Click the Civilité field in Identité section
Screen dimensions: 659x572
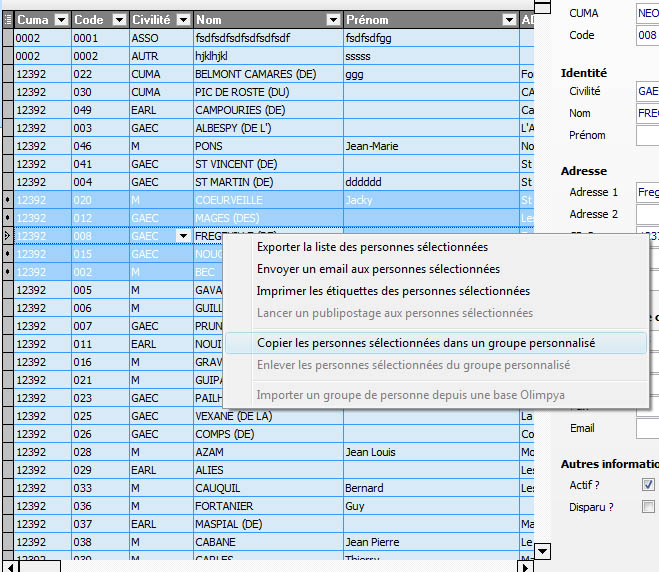point(648,91)
